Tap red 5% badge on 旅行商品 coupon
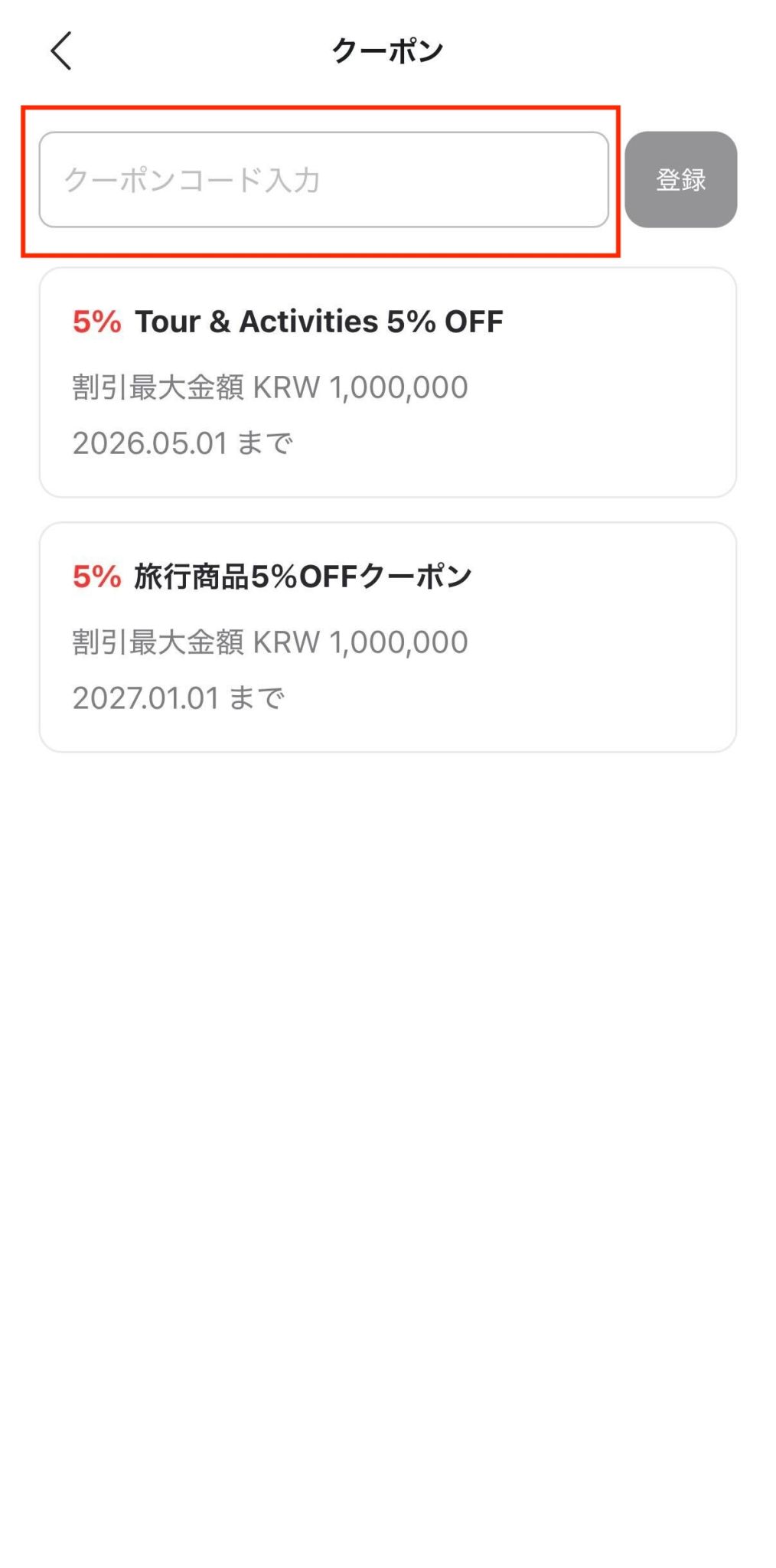This screenshot has width=776, height=1568. tap(96, 577)
